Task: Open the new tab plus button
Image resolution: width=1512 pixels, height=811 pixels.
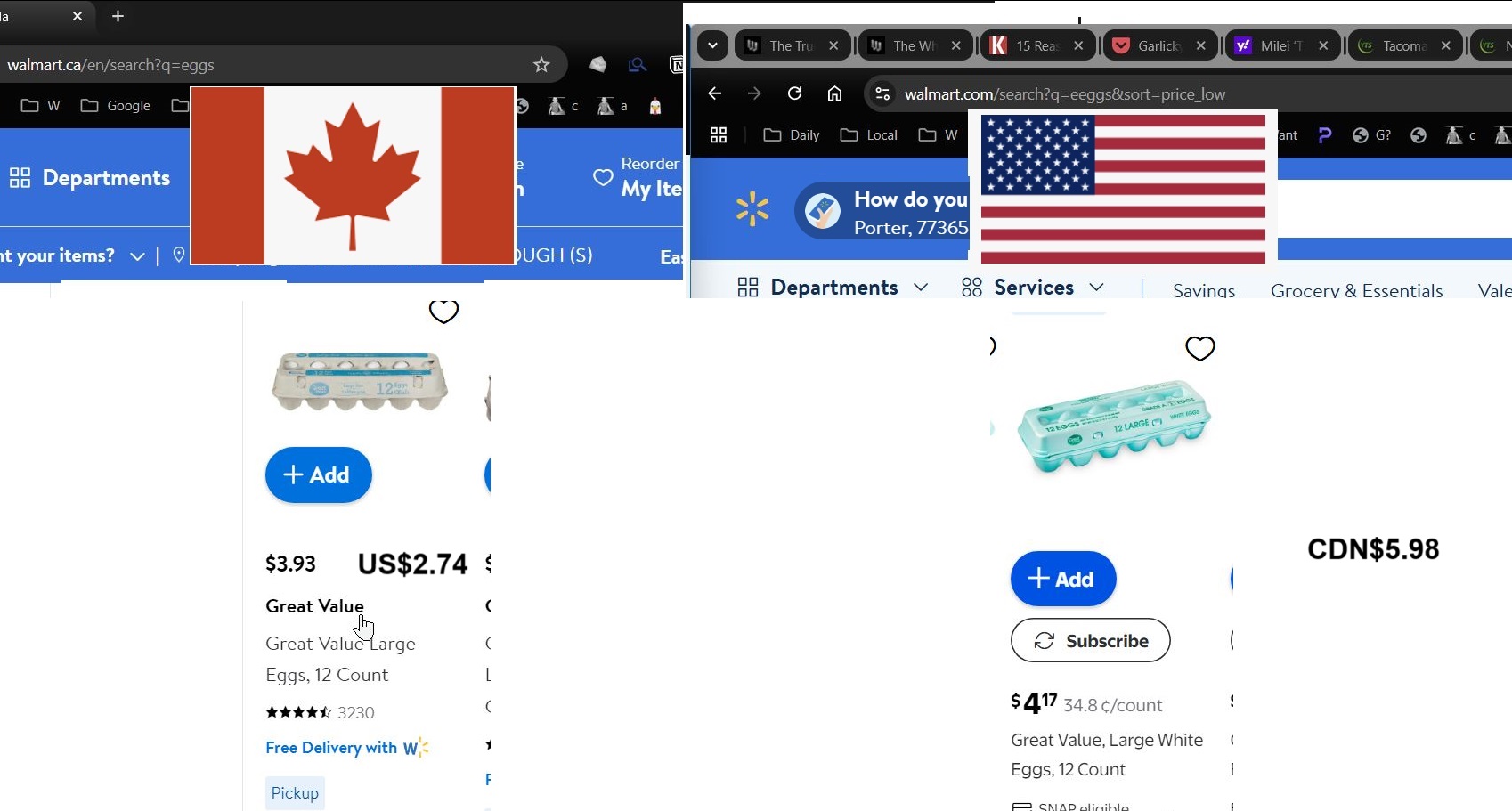Action: (x=118, y=16)
